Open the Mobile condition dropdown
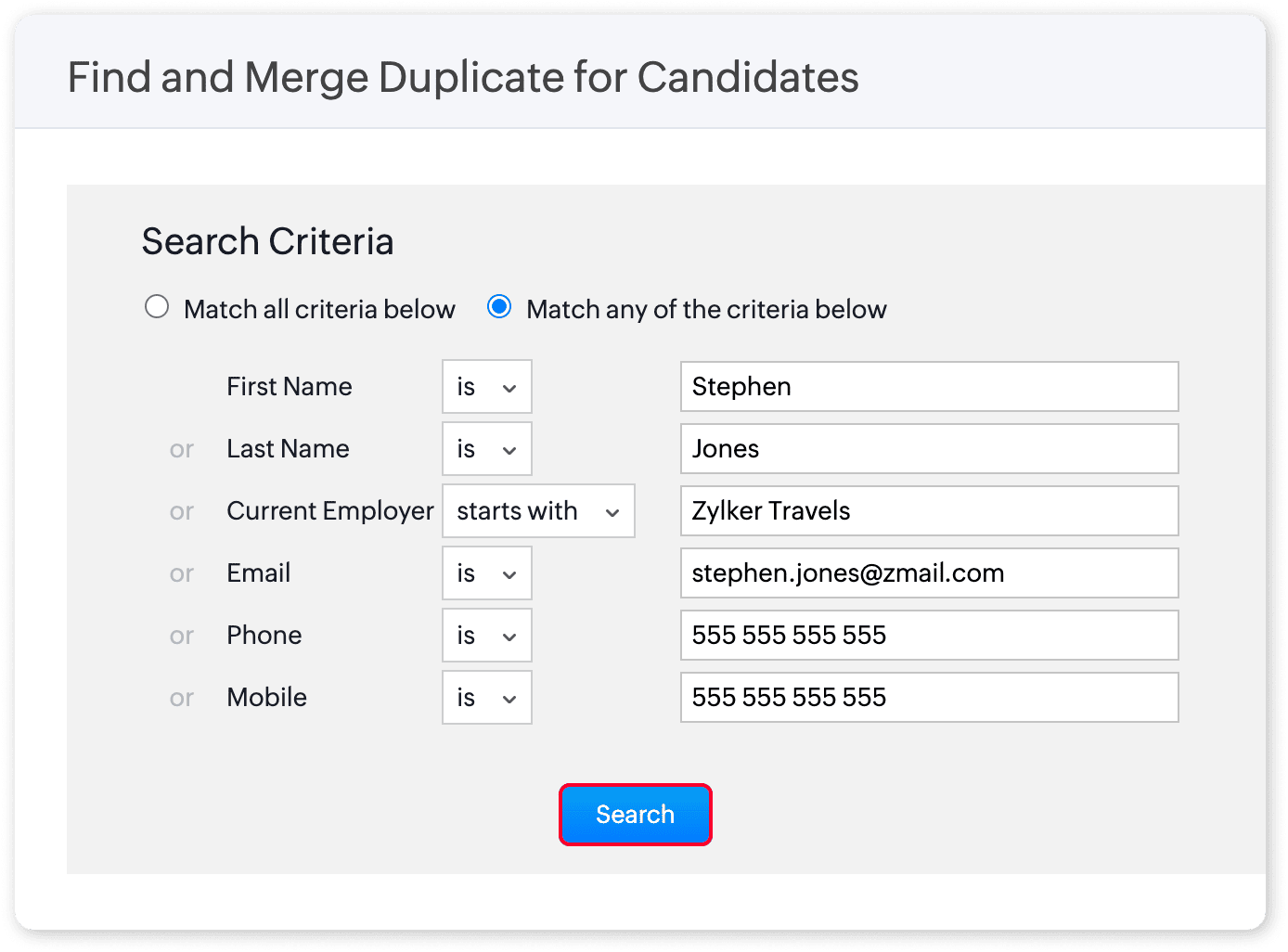Viewport: 1288px width, 952px height. (x=486, y=697)
